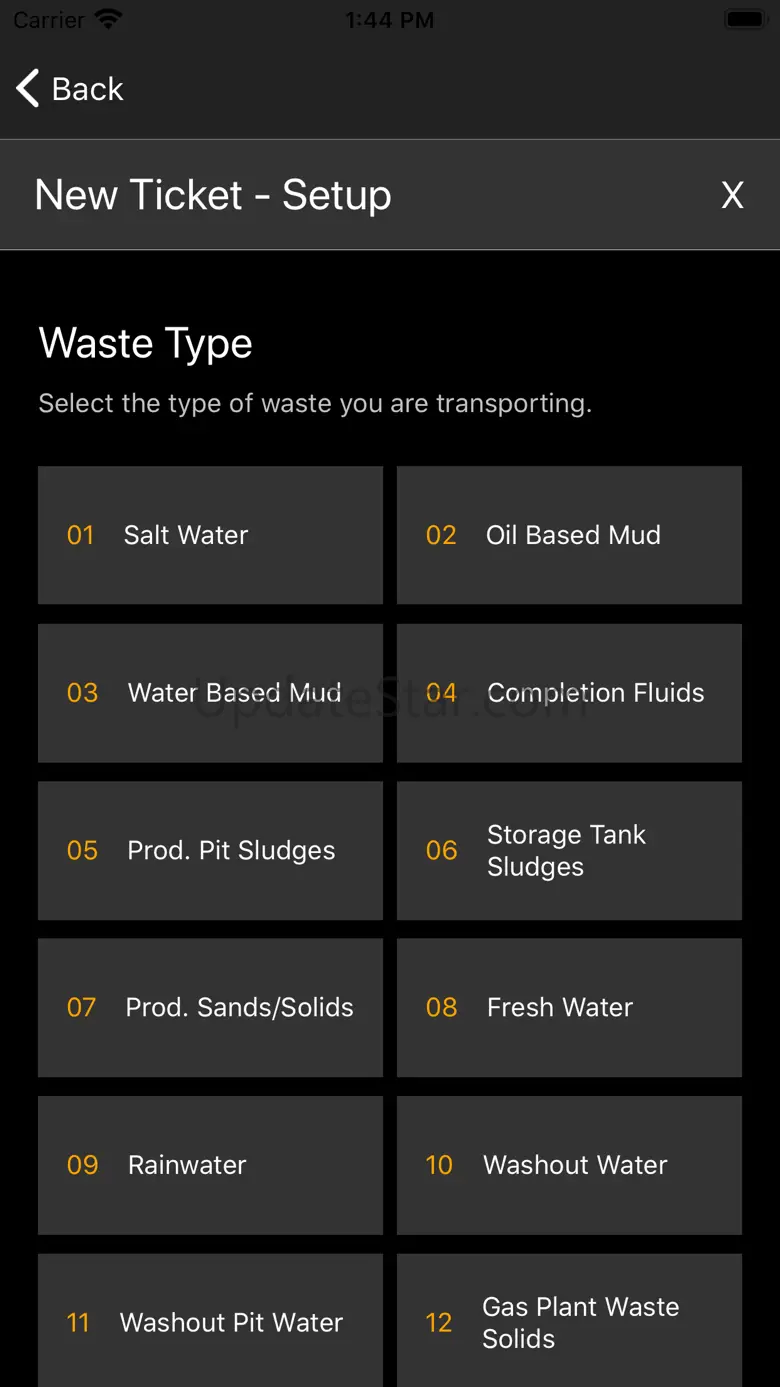Pick Fresh Water waste type
Viewport: 780px width, 1387px height.
[569, 1007]
